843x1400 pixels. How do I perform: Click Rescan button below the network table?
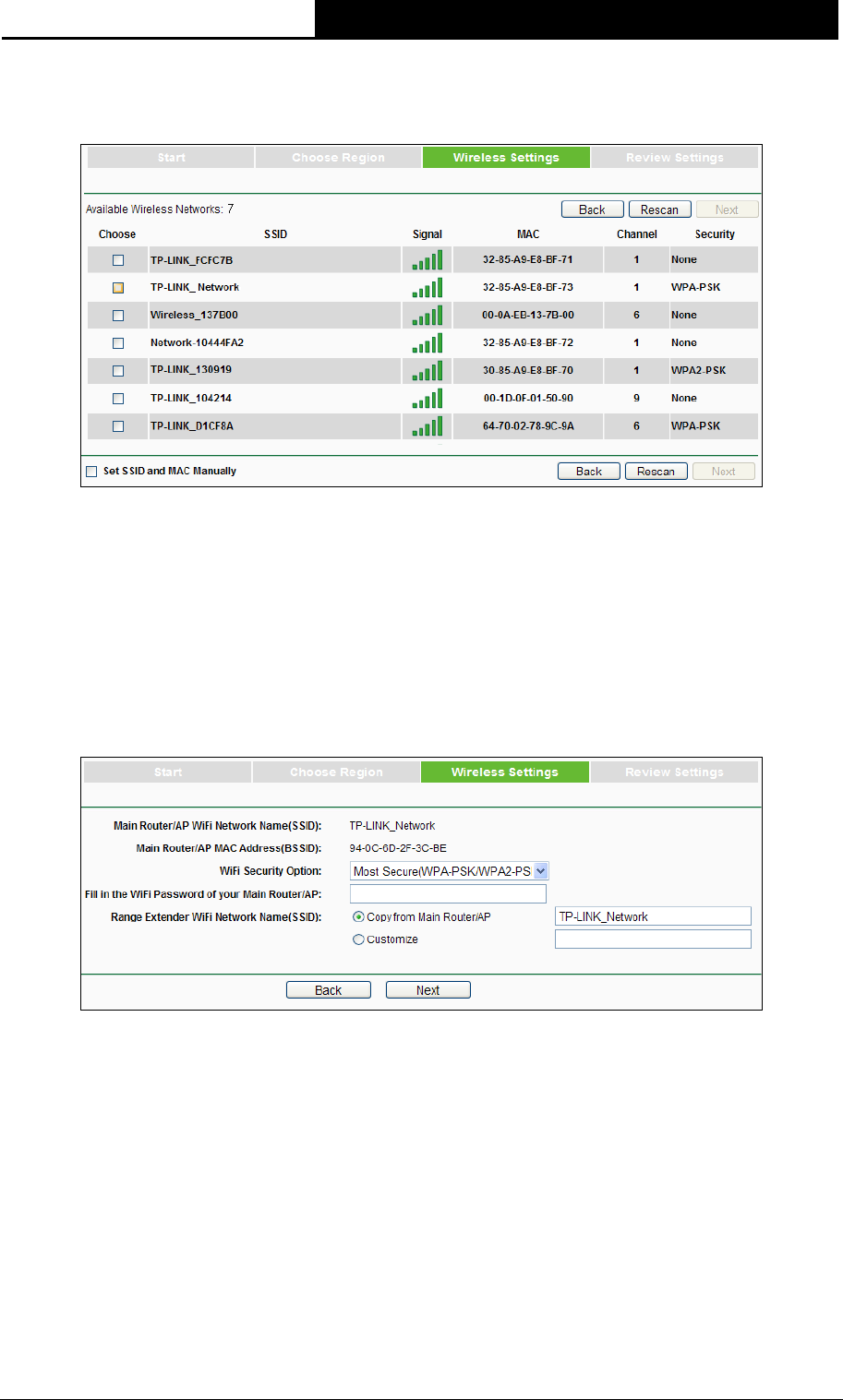(x=656, y=472)
